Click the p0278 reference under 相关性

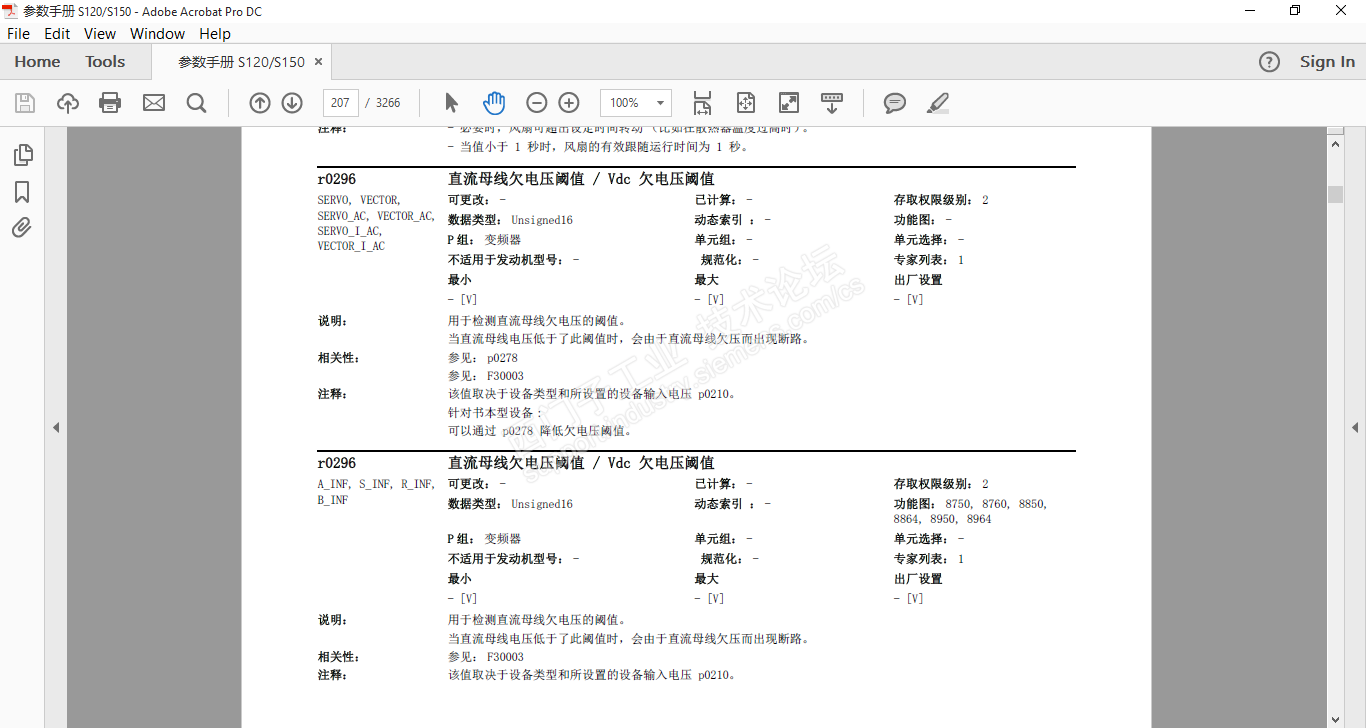pyautogui.click(x=503, y=358)
